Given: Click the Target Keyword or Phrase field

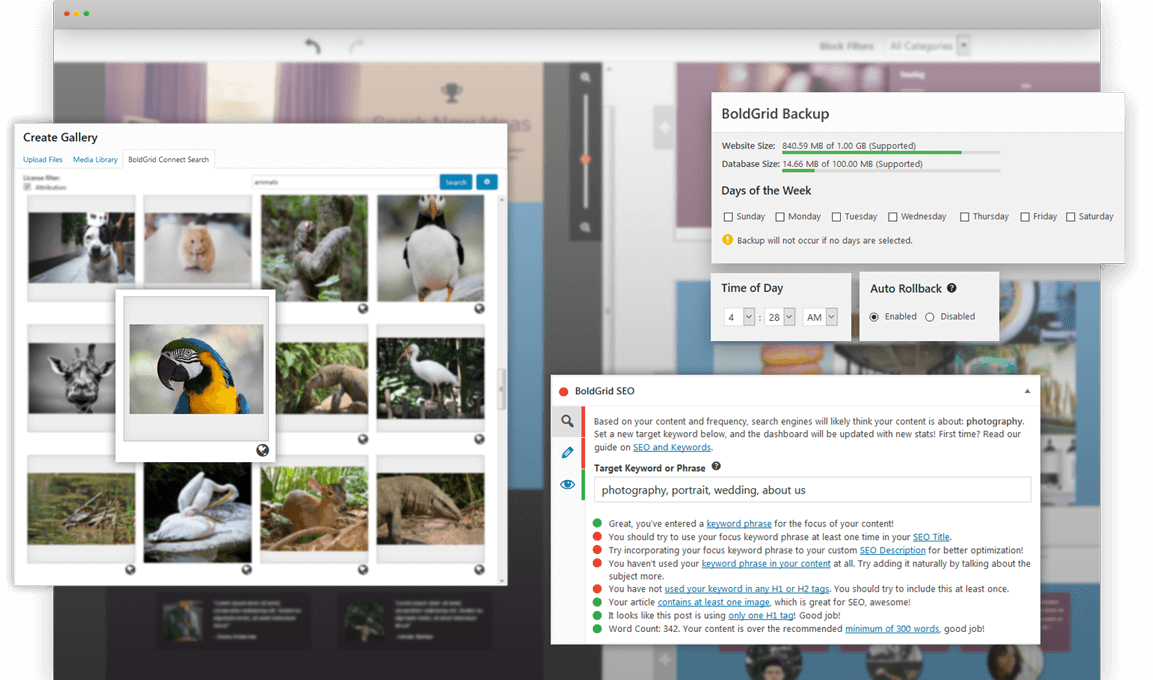Looking at the screenshot, I should pyautogui.click(x=813, y=490).
